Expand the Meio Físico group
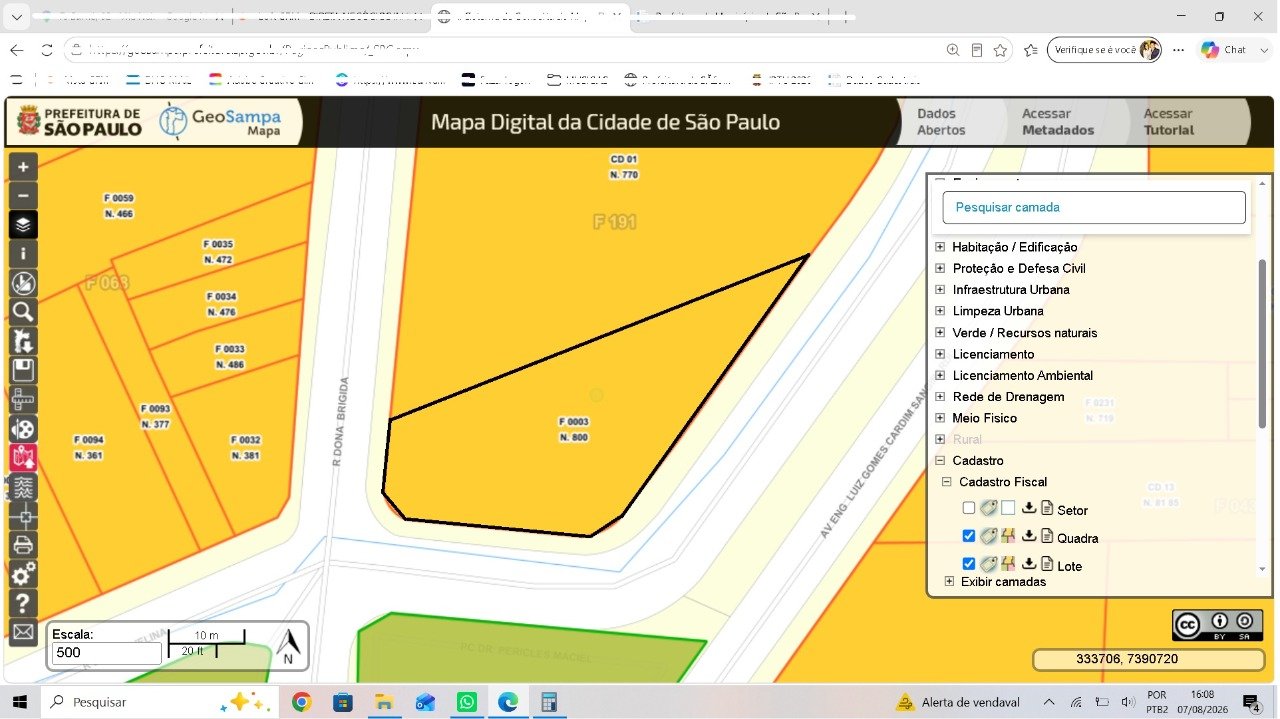This screenshot has height=719, width=1280. (x=940, y=418)
